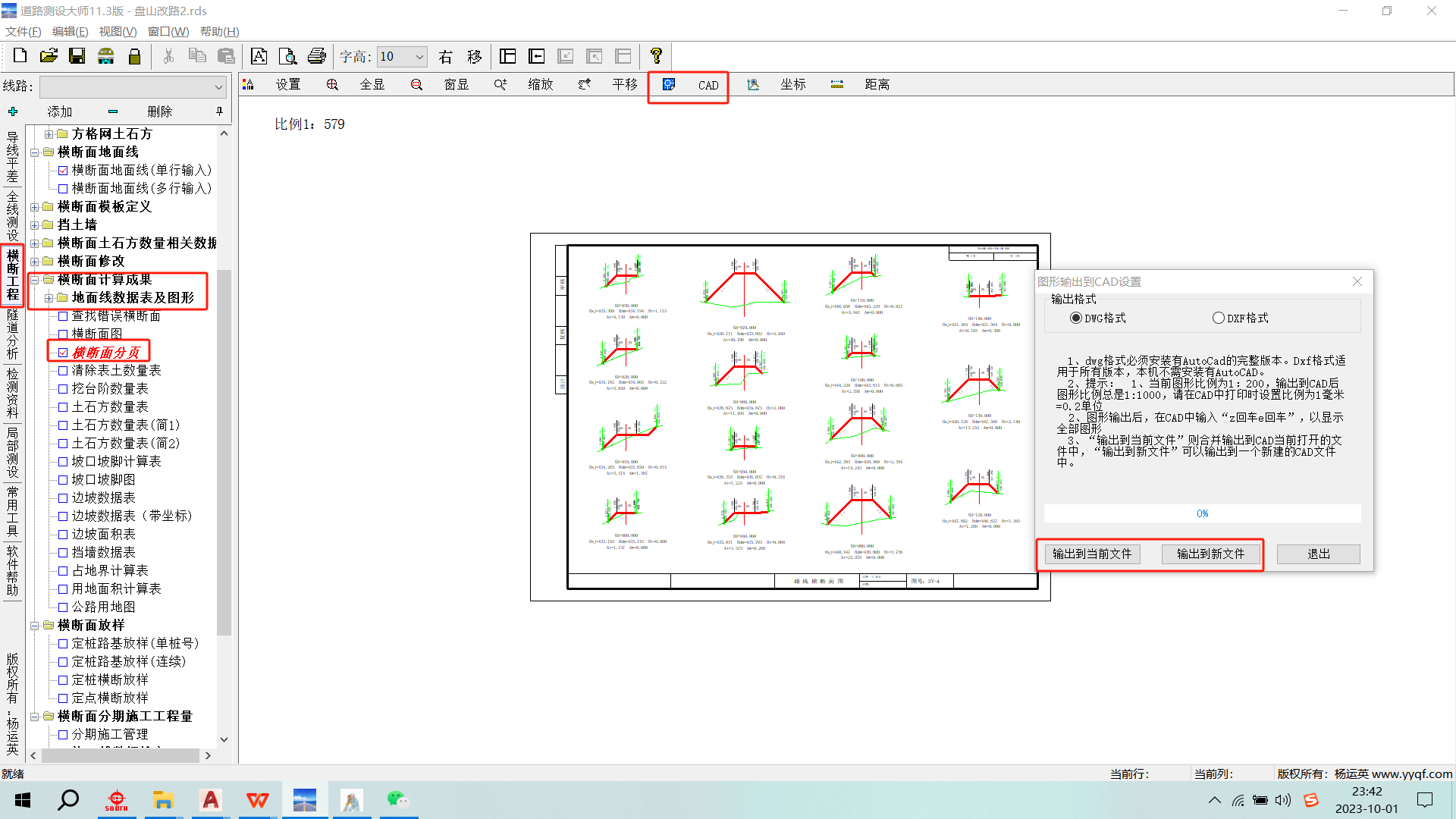This screenshot has height=819, width=1456.
Task: Click the Print printer icon
Action: click(317, 56)
